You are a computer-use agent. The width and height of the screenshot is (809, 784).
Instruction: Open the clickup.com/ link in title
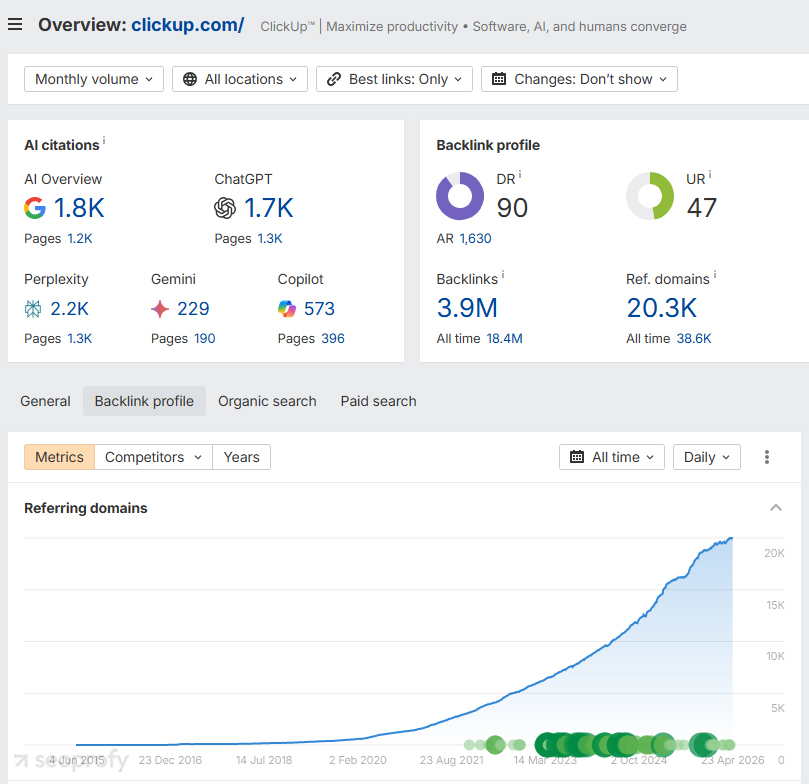point(188,25)
